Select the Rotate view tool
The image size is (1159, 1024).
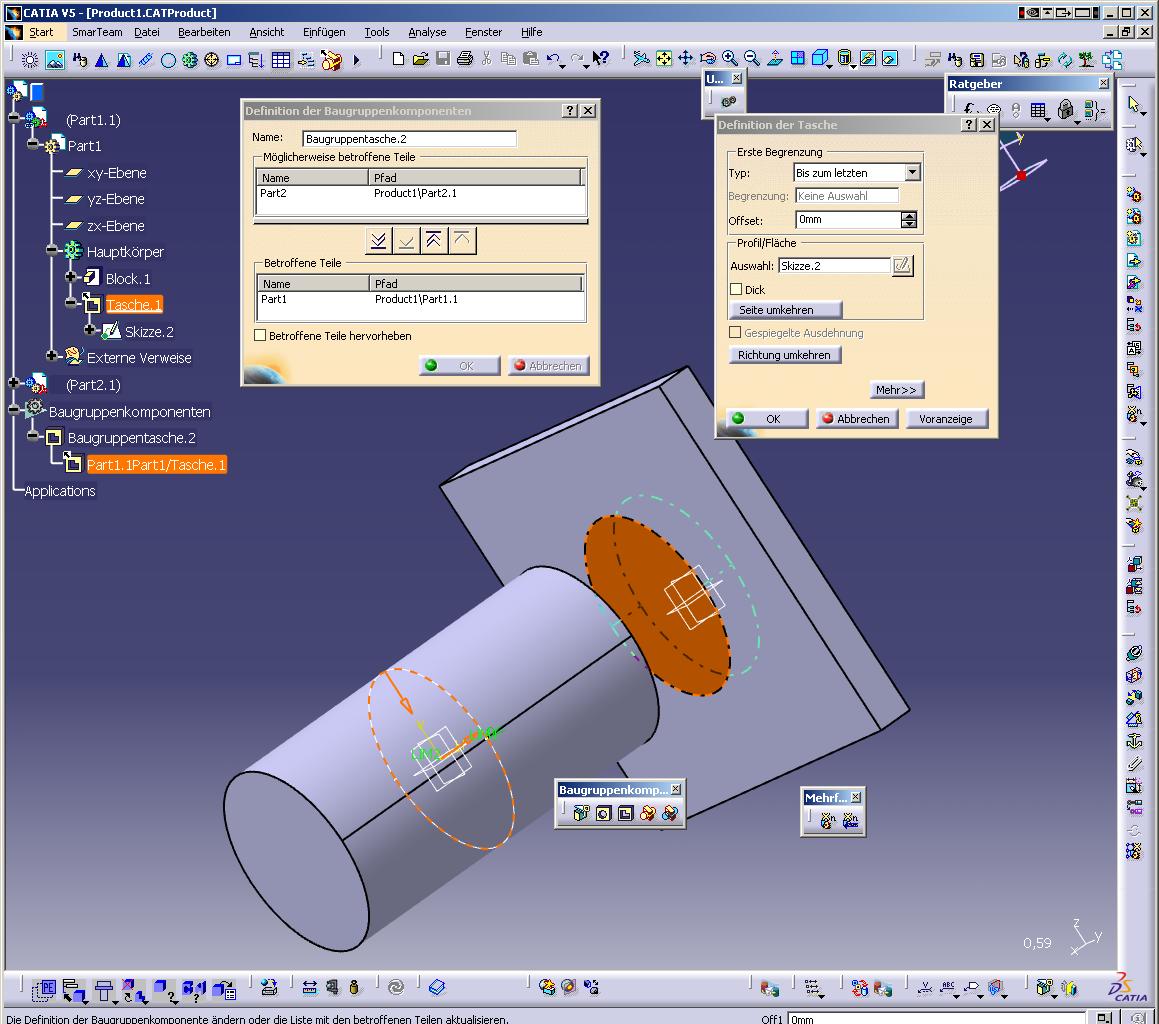(708, 59)
